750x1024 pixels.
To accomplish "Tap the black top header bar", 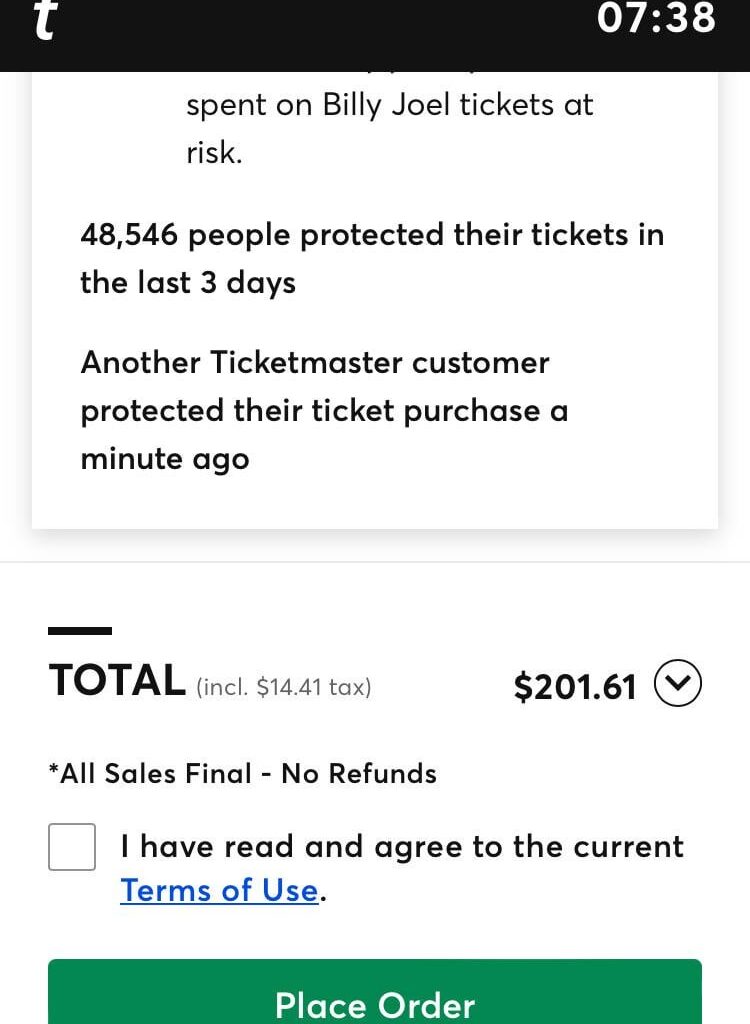I will (x=330, y=35).
